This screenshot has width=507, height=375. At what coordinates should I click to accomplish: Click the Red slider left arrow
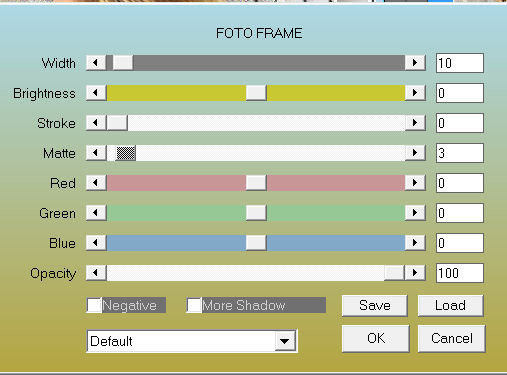[96, 183]
